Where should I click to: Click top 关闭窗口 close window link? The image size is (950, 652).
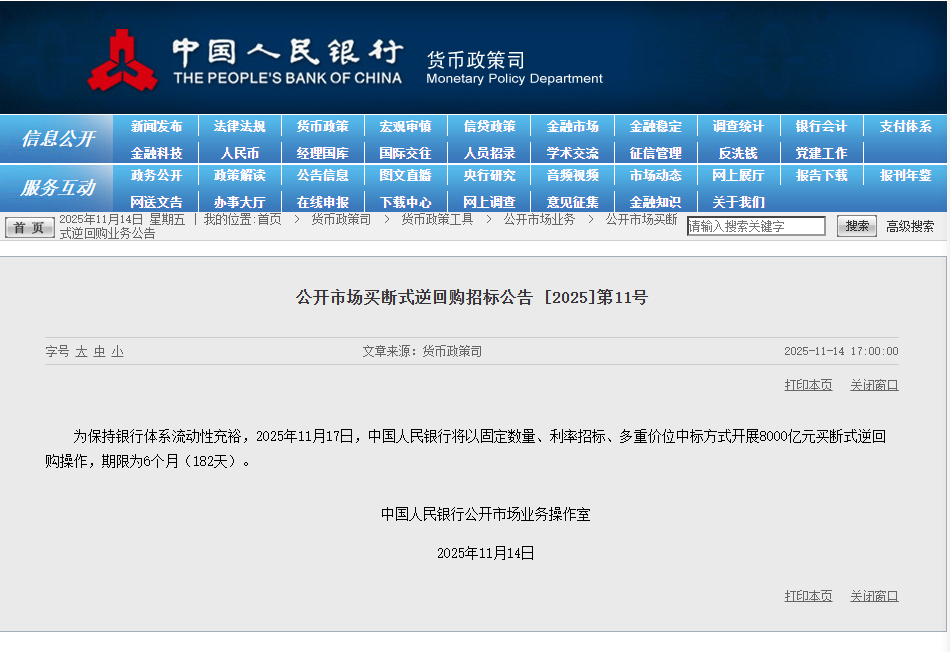(874, 385)
